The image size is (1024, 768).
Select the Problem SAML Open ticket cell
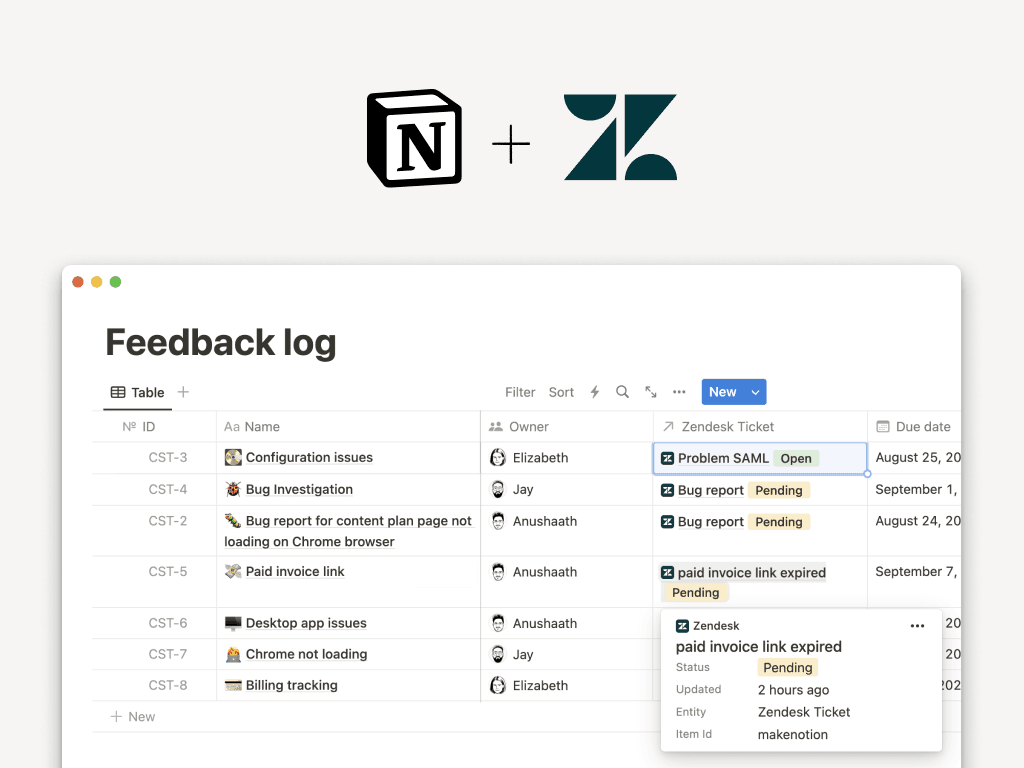click(760, 458)
